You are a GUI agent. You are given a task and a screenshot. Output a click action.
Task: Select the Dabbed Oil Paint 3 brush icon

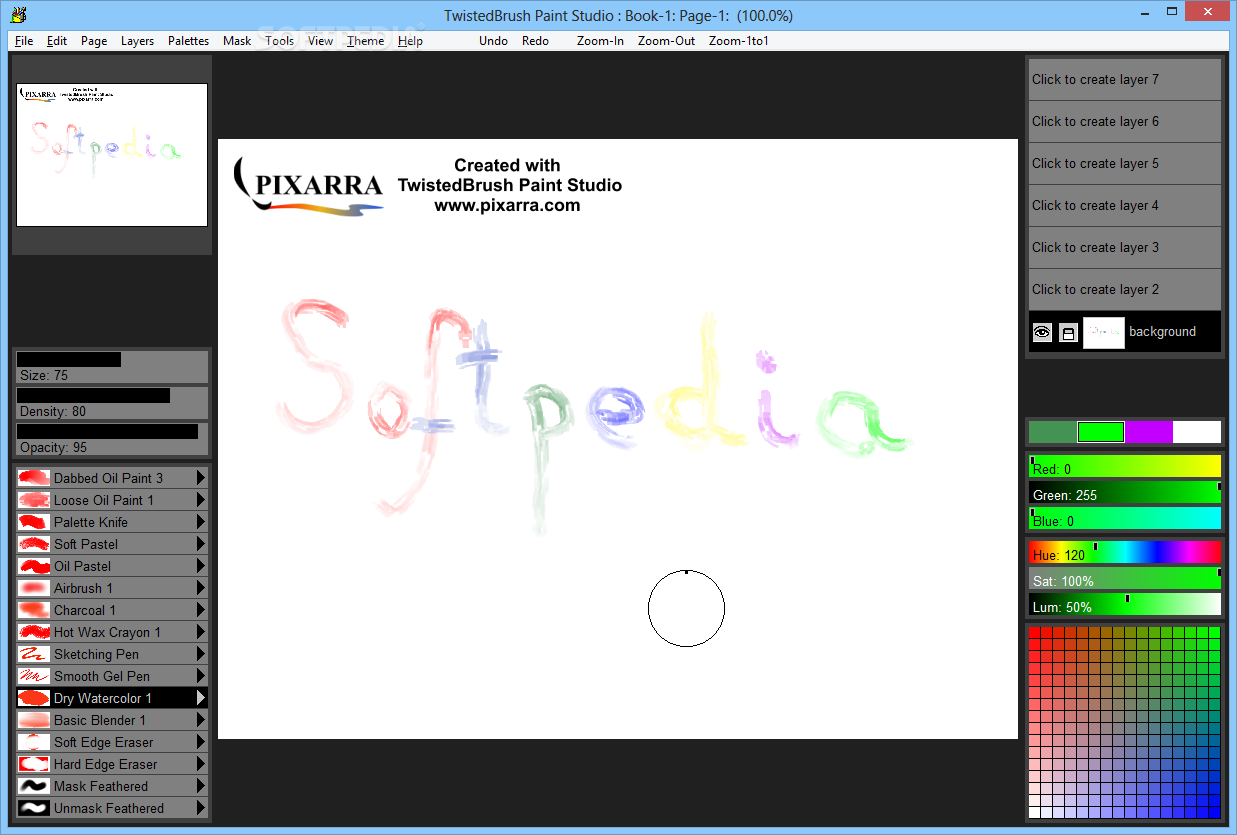(x=34, y=478)
